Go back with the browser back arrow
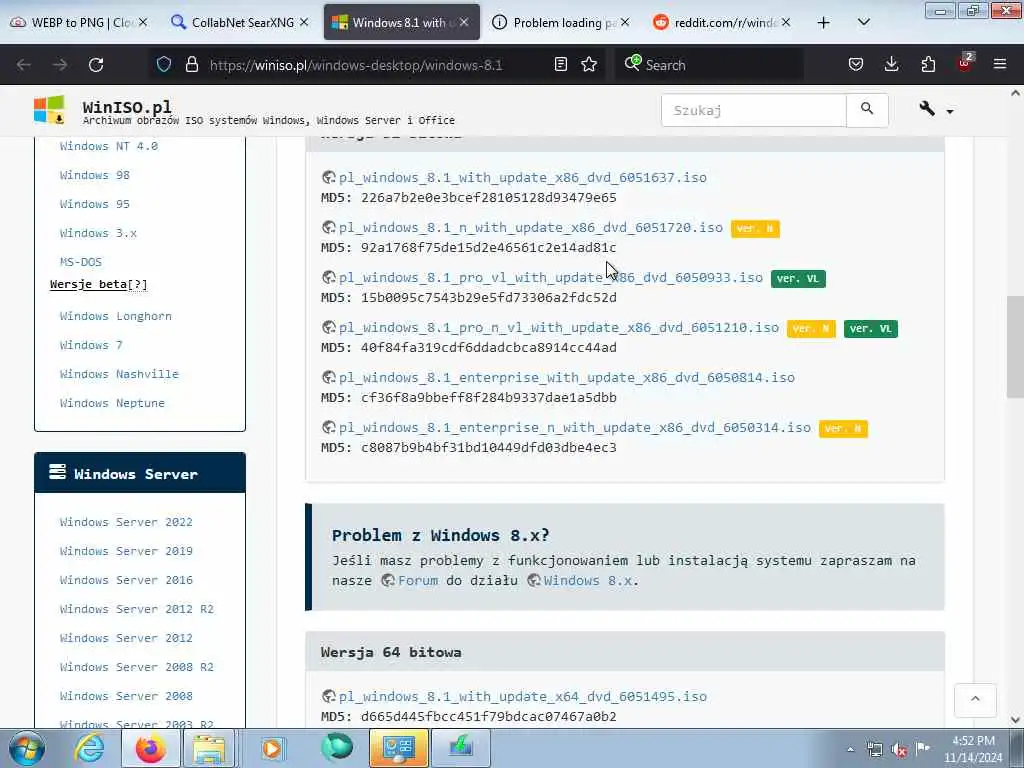 [x=24, y=65]
